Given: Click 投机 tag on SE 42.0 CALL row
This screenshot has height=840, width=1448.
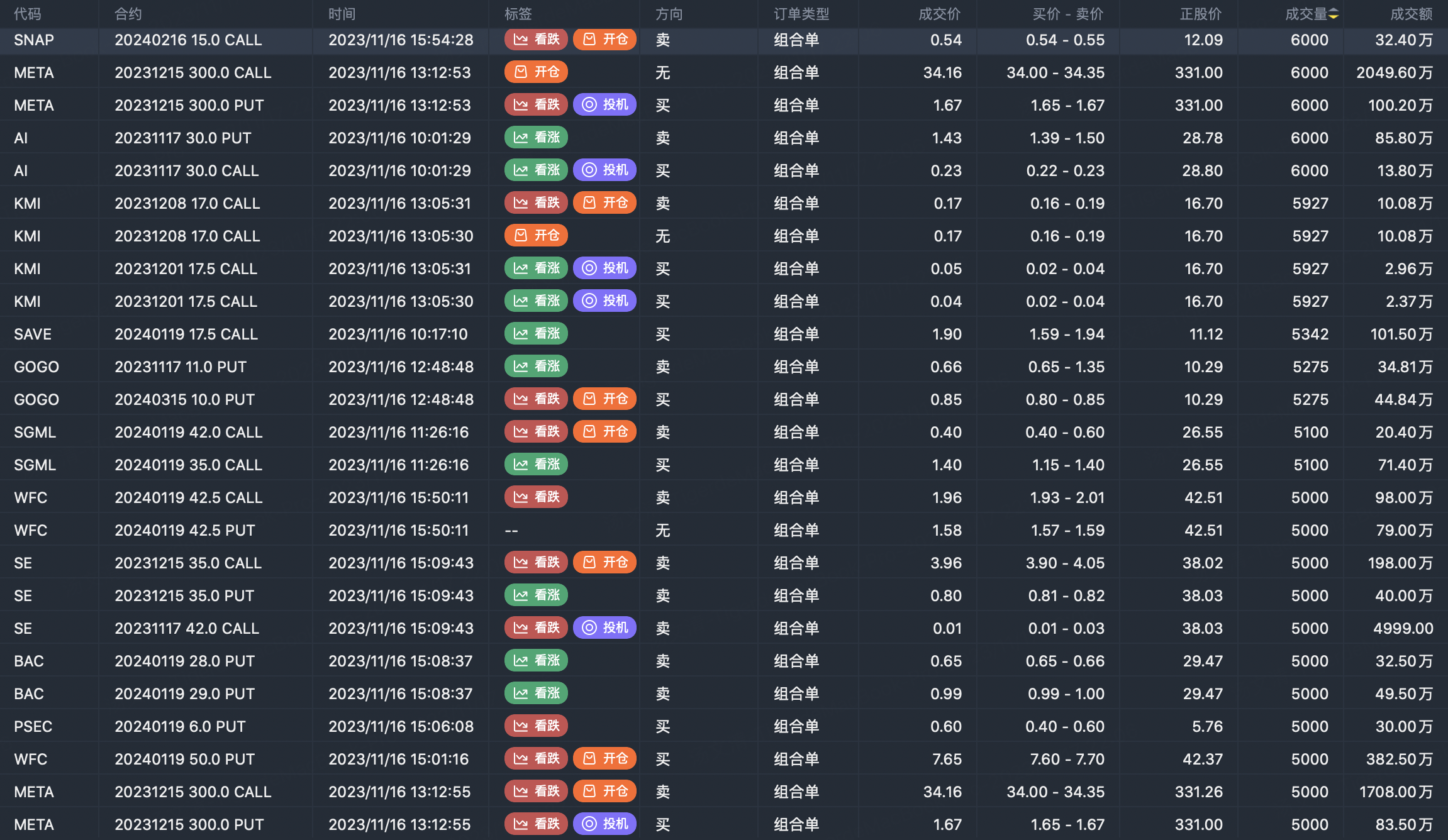Looking at the screenshot, I should (x=604, y=628).
